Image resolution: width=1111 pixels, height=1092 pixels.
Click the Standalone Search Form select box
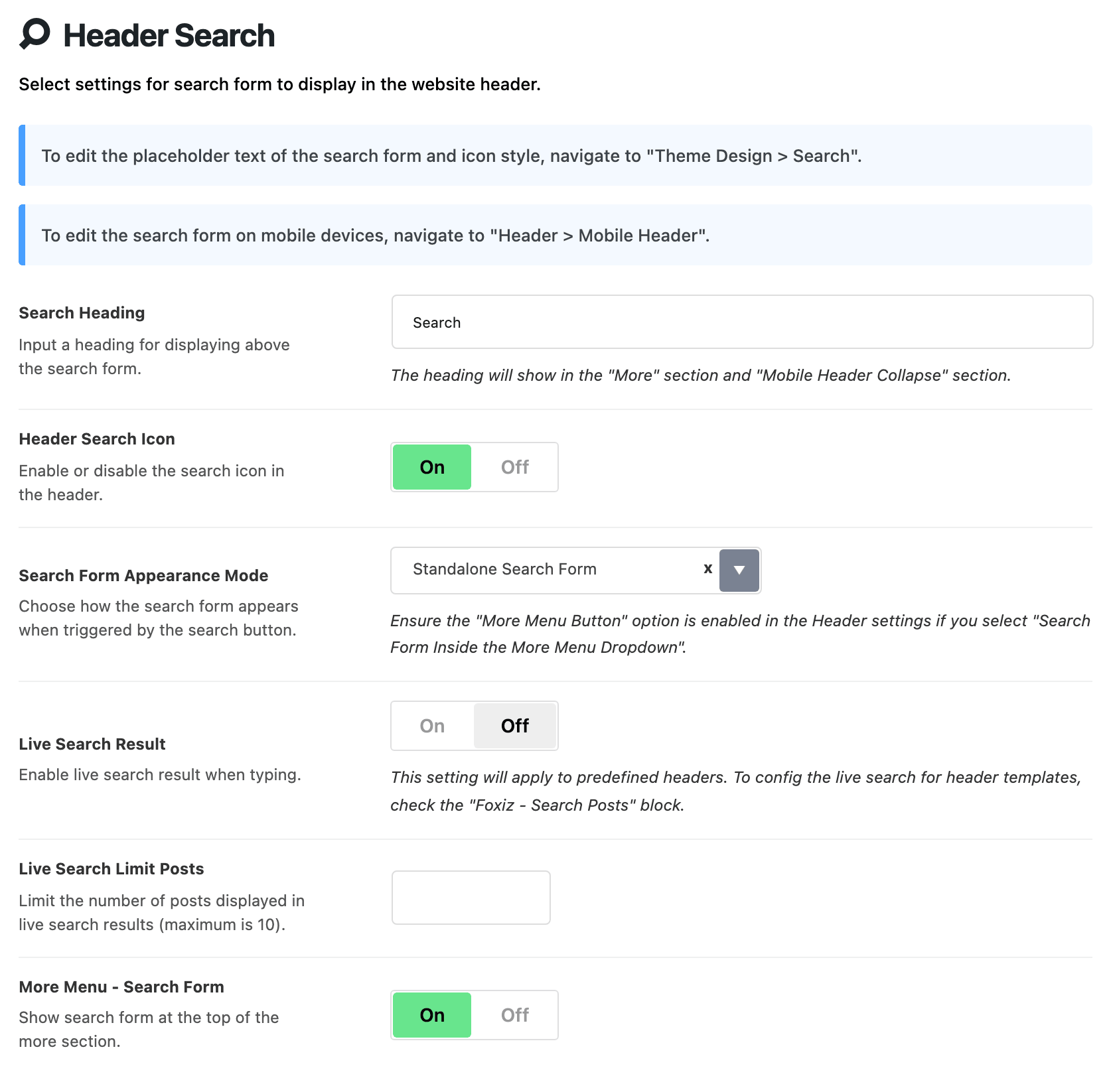pos(575,571)
